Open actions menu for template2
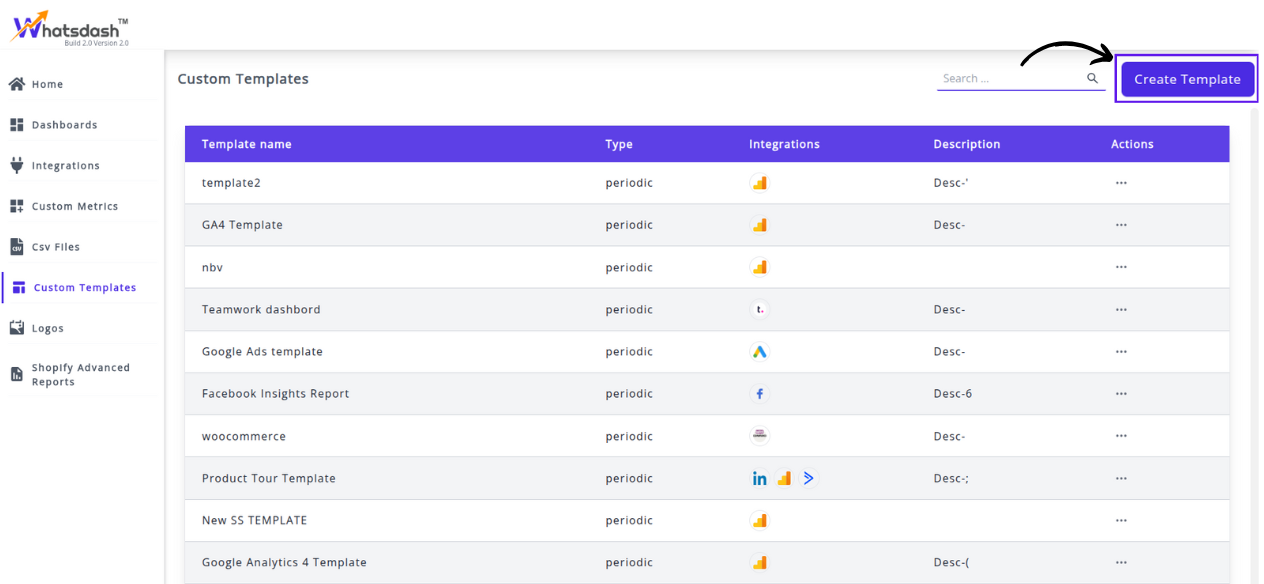Screen dimensions: 1264x584 [1121, 183]
